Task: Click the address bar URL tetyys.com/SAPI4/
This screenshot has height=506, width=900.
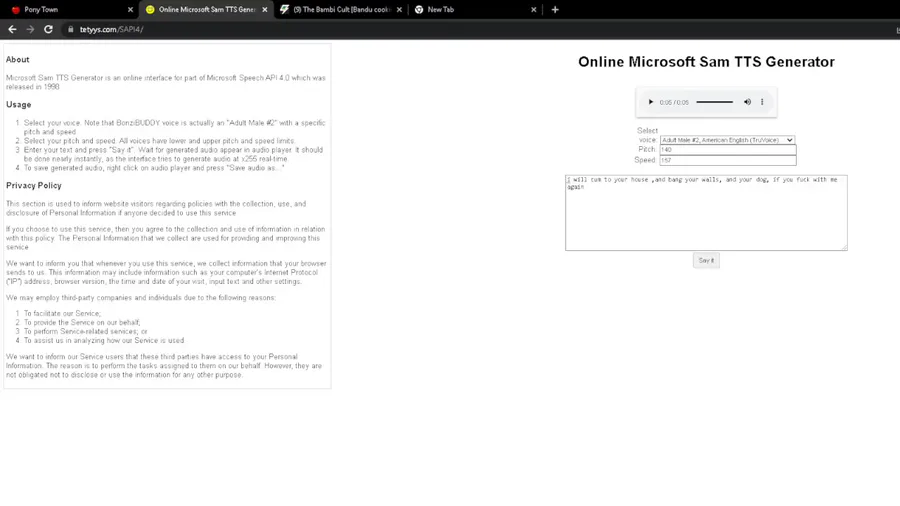Action: click(x=111, y=29)
